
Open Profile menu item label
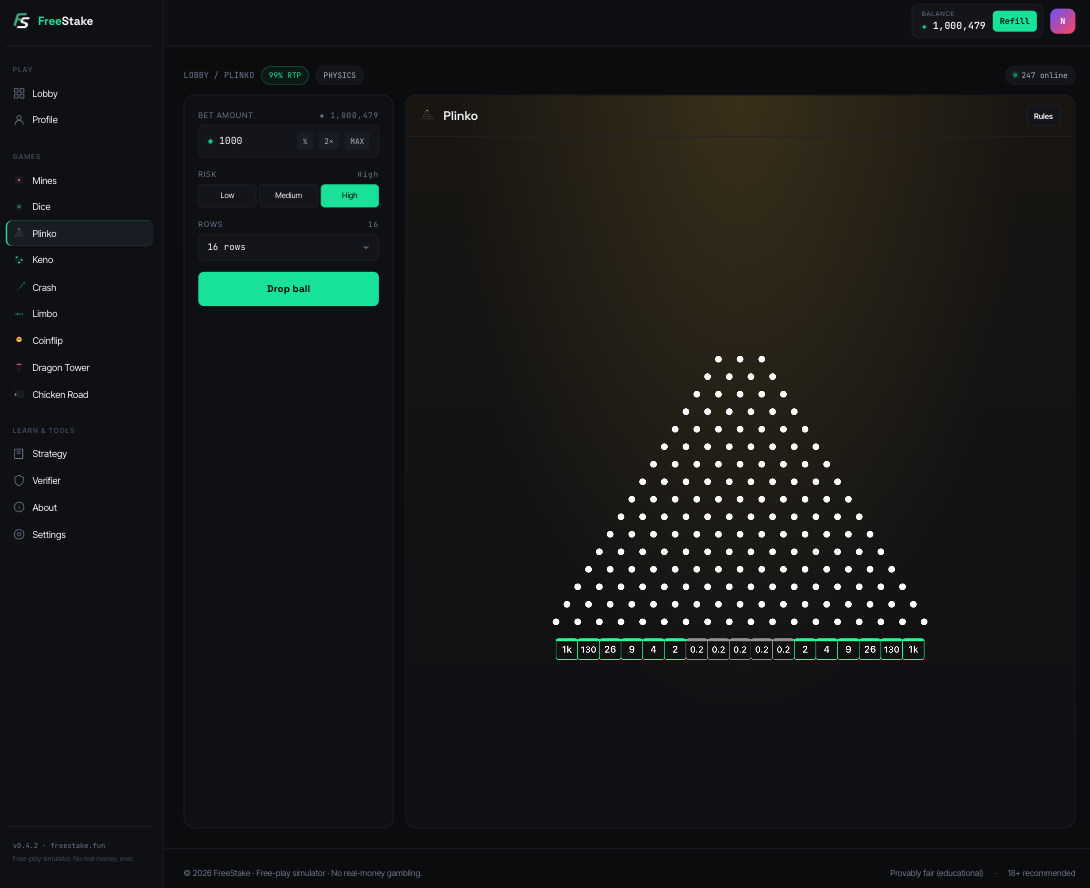45,120
